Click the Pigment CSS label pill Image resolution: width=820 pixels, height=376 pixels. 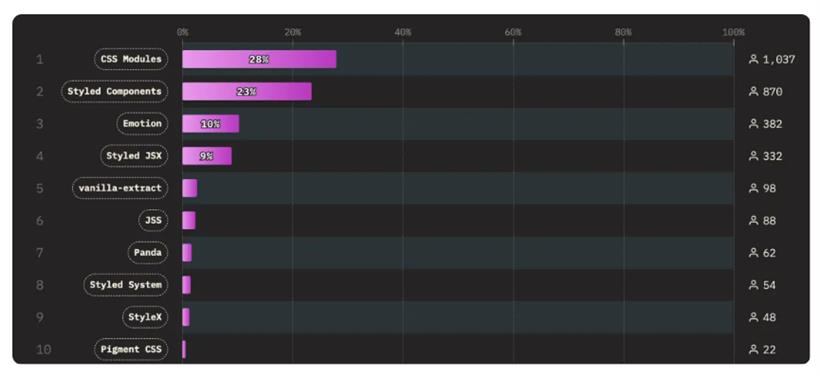tap(131, 349)
